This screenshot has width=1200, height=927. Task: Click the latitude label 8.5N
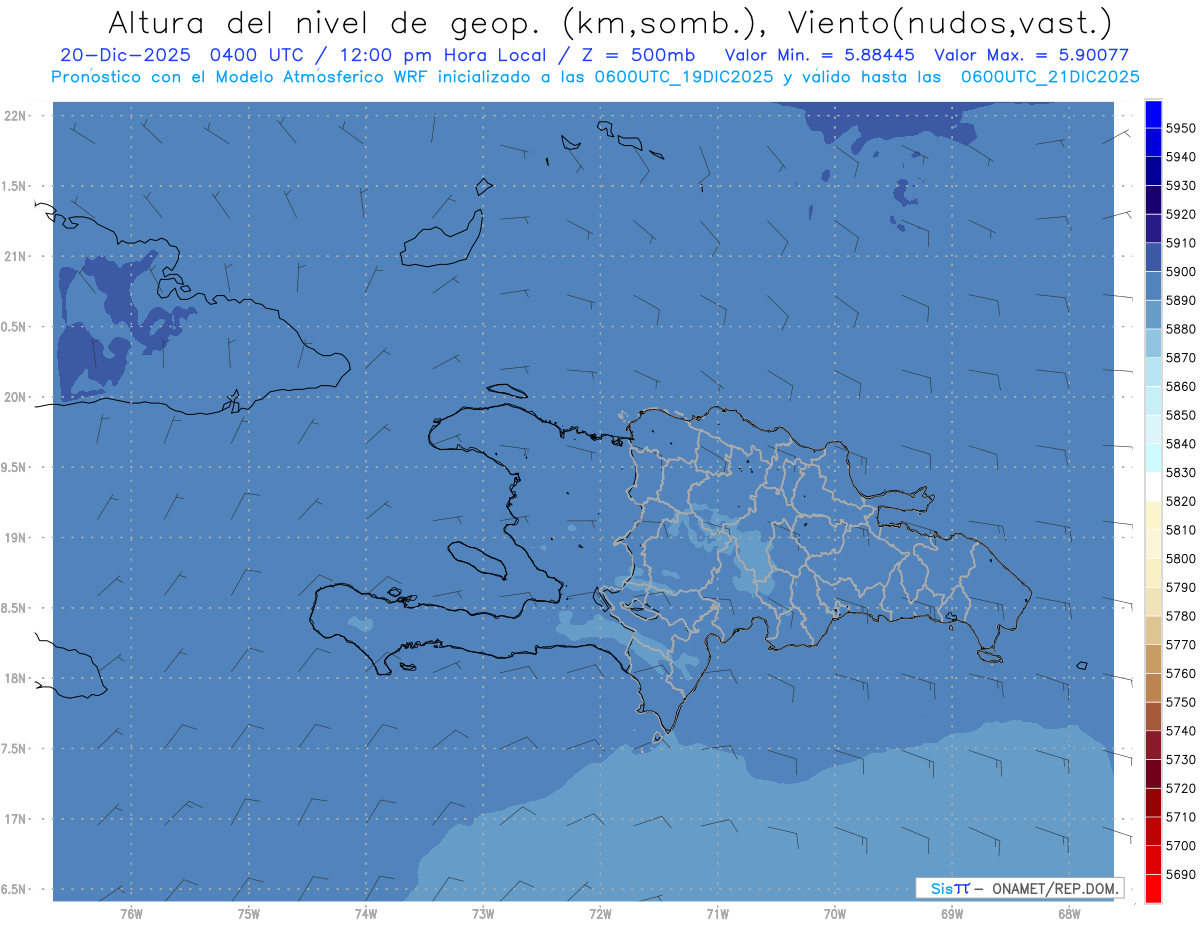15,608
